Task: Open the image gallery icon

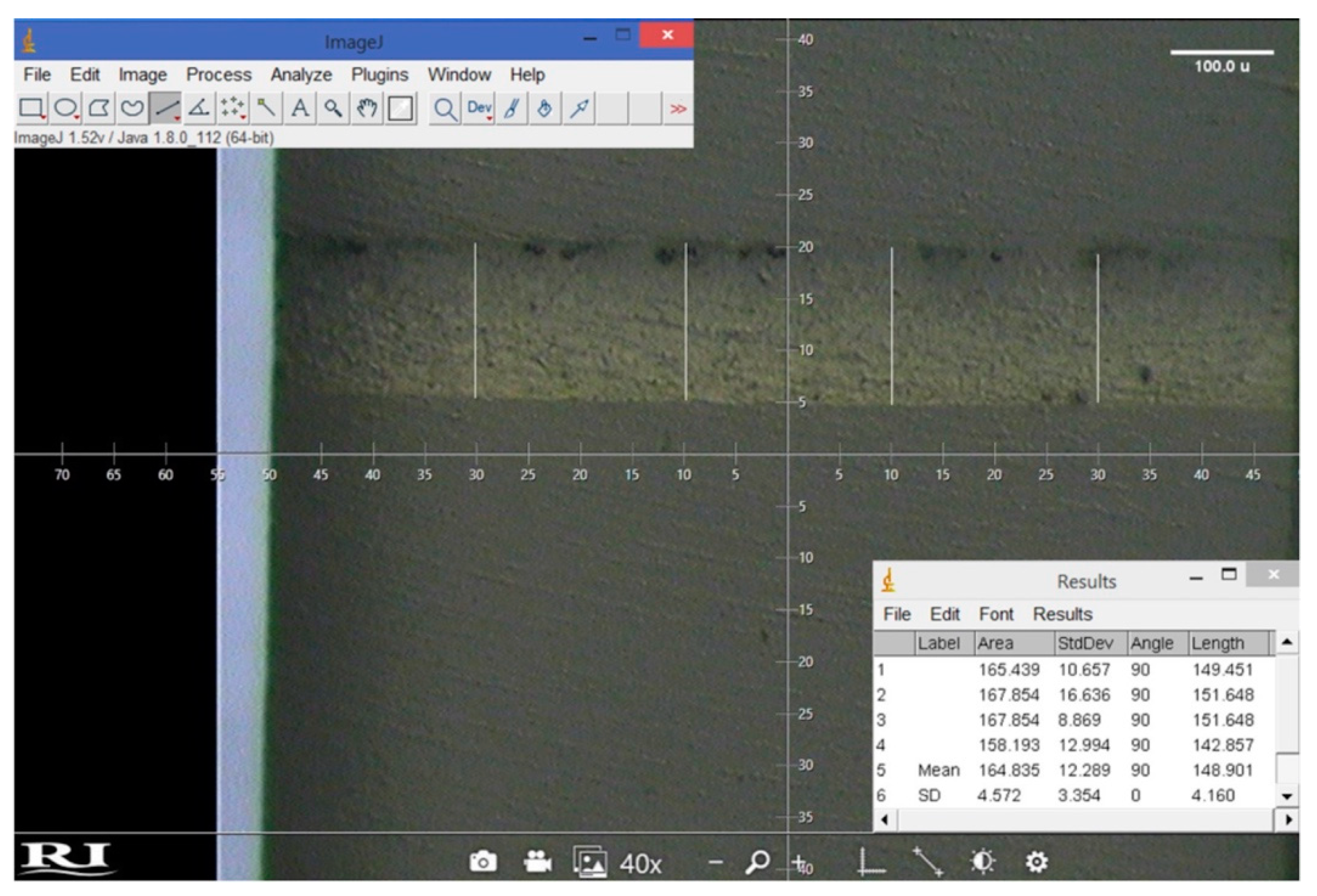Action: tap(589, 862)
